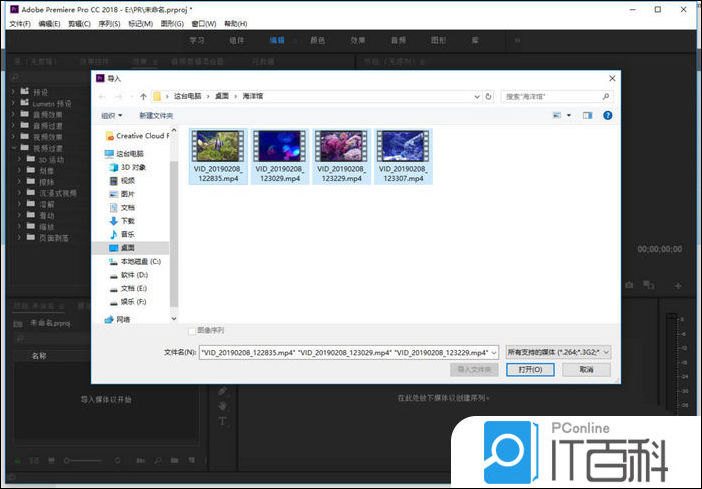Screen dimensions: 702x489
Task: Switch to the 颜色 workspace tab
Action: 317,41
